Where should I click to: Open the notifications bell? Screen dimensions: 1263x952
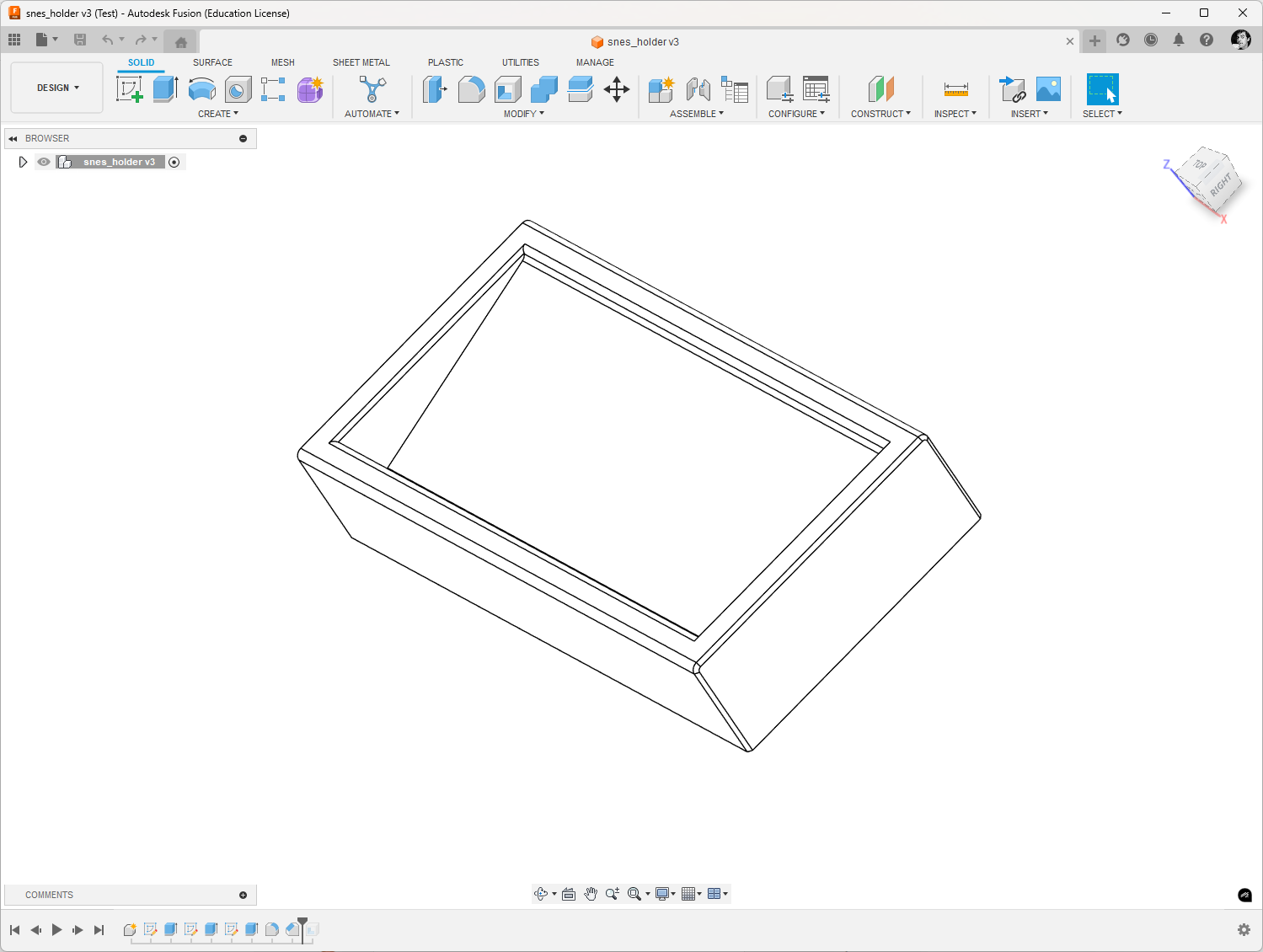[1179, 40]
